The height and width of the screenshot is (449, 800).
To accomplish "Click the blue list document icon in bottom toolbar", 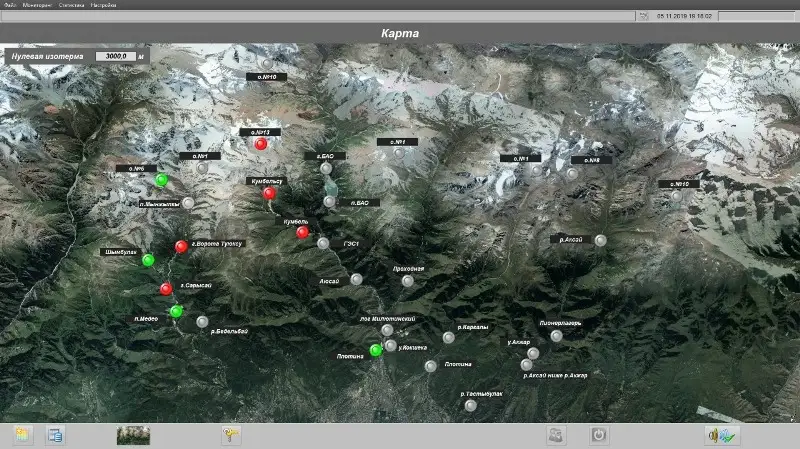I will tap(55, 435).
